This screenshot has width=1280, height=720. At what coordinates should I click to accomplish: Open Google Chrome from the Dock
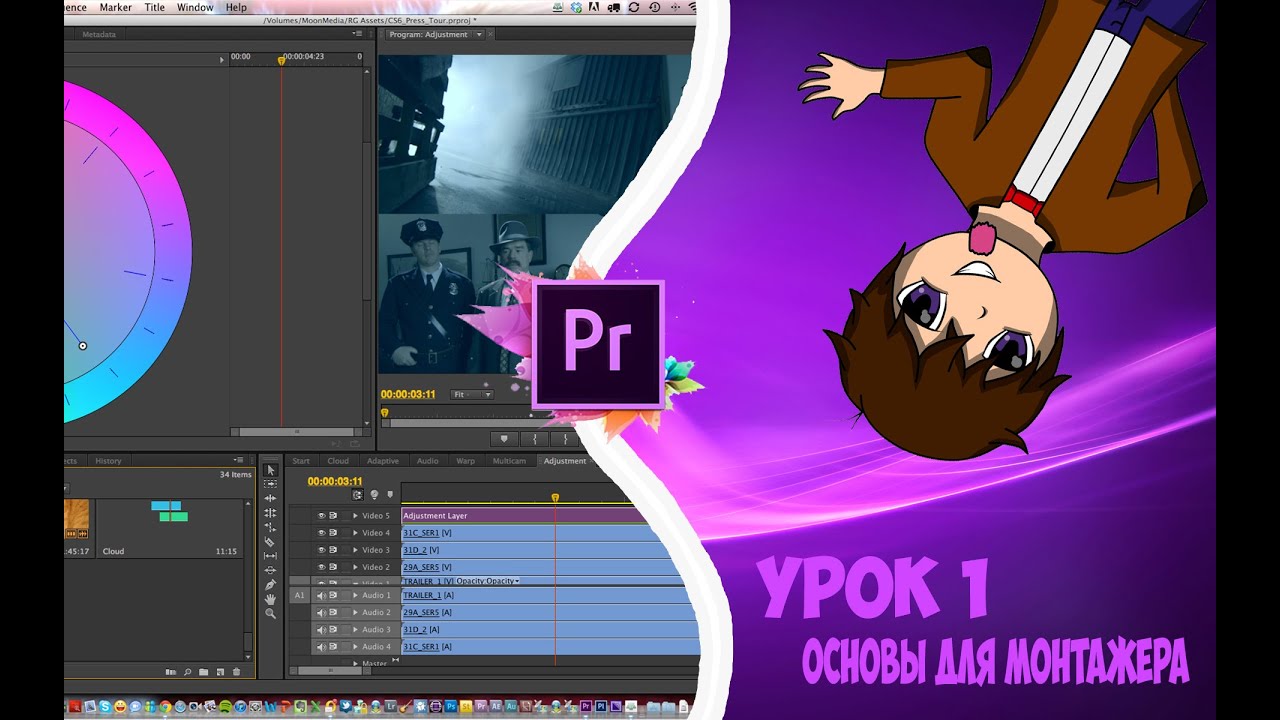click(165, 707)
